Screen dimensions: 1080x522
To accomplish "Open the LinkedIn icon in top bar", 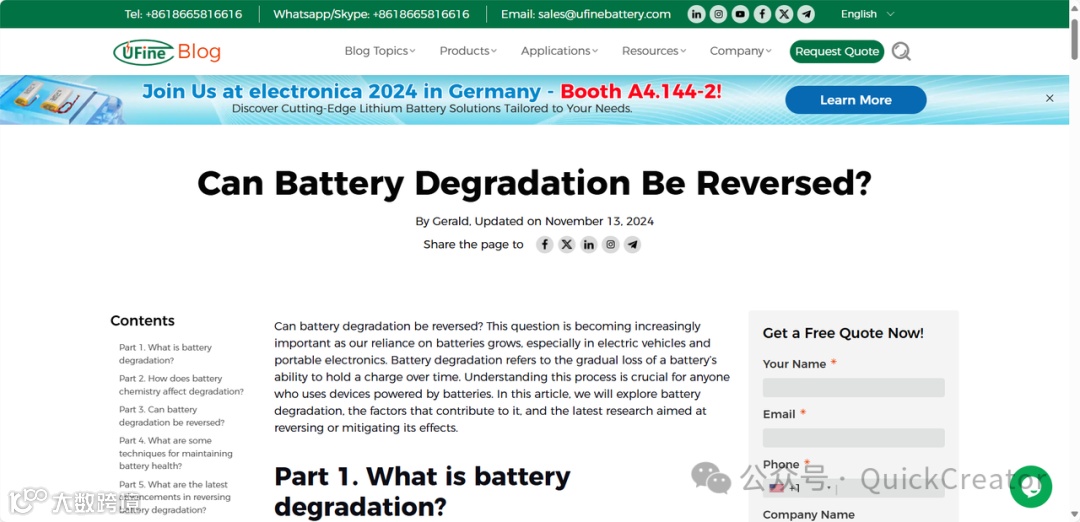I will point(696,14).
